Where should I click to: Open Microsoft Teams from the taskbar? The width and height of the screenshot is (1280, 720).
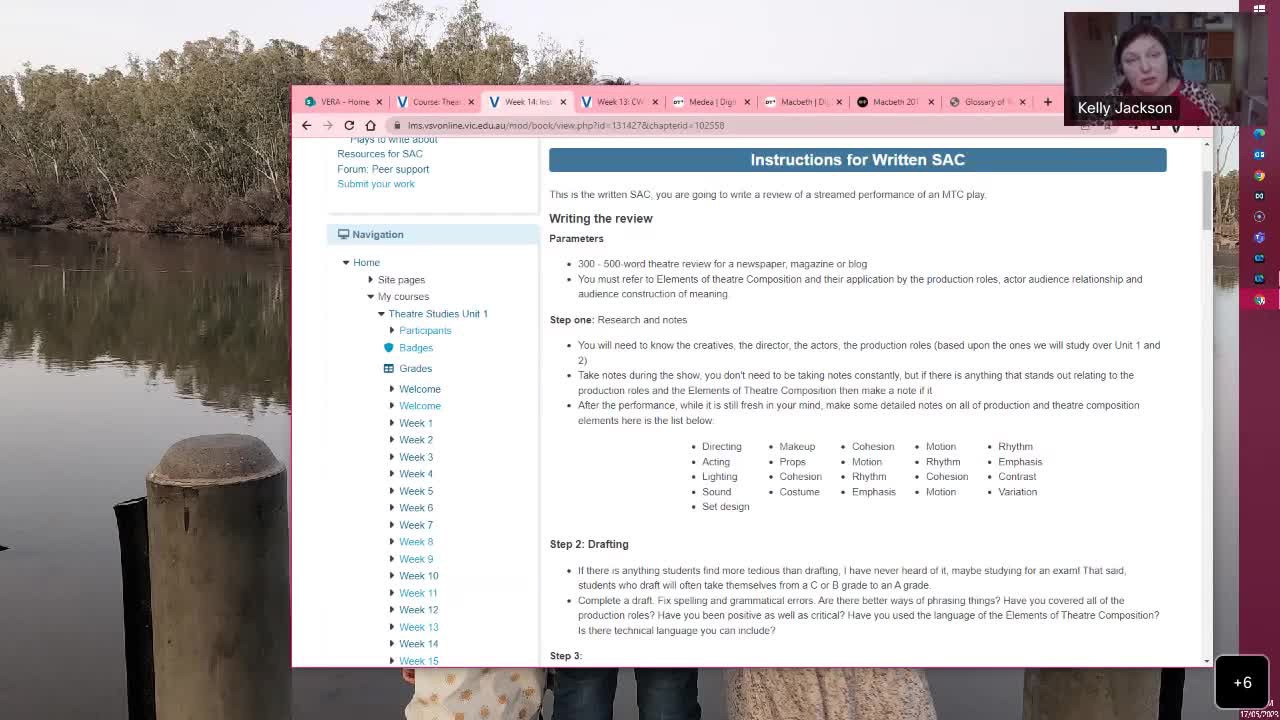[1259, 238]
